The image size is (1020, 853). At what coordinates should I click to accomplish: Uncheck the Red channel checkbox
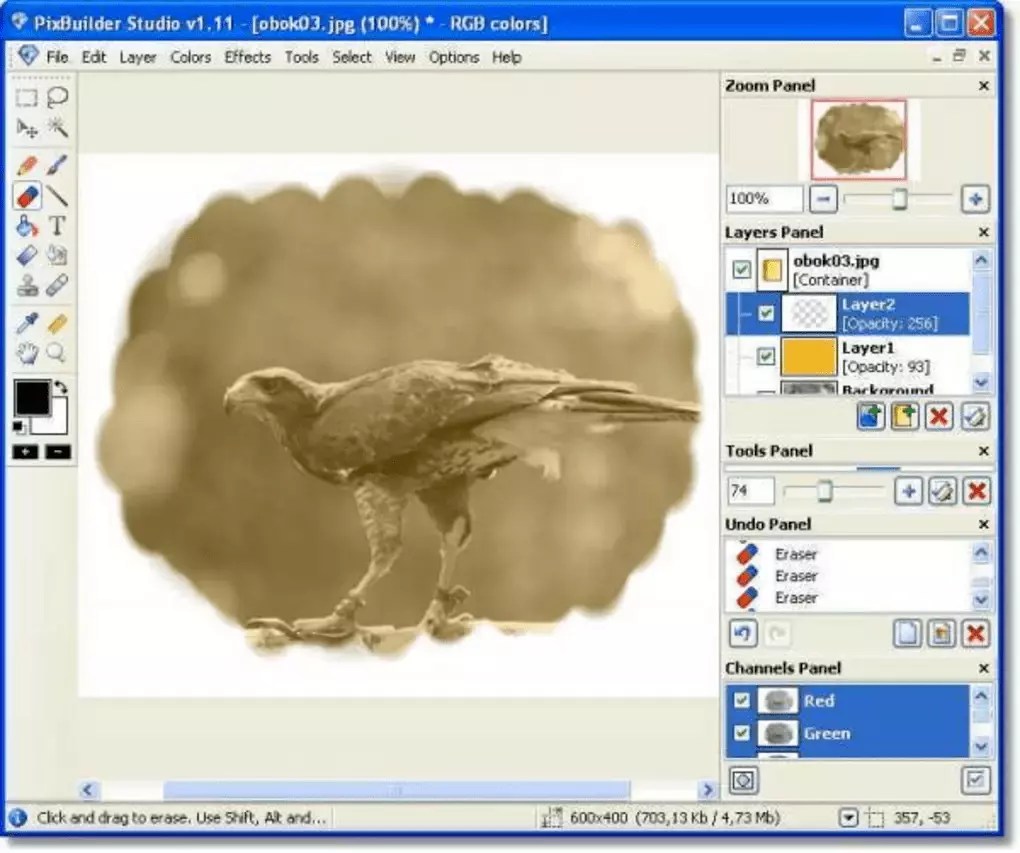point(742,701)
